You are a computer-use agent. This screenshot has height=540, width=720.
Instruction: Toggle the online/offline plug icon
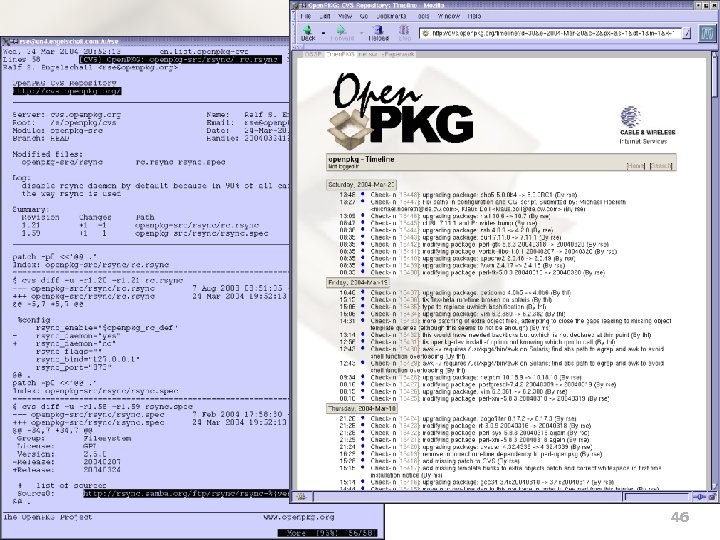(699, 497)
